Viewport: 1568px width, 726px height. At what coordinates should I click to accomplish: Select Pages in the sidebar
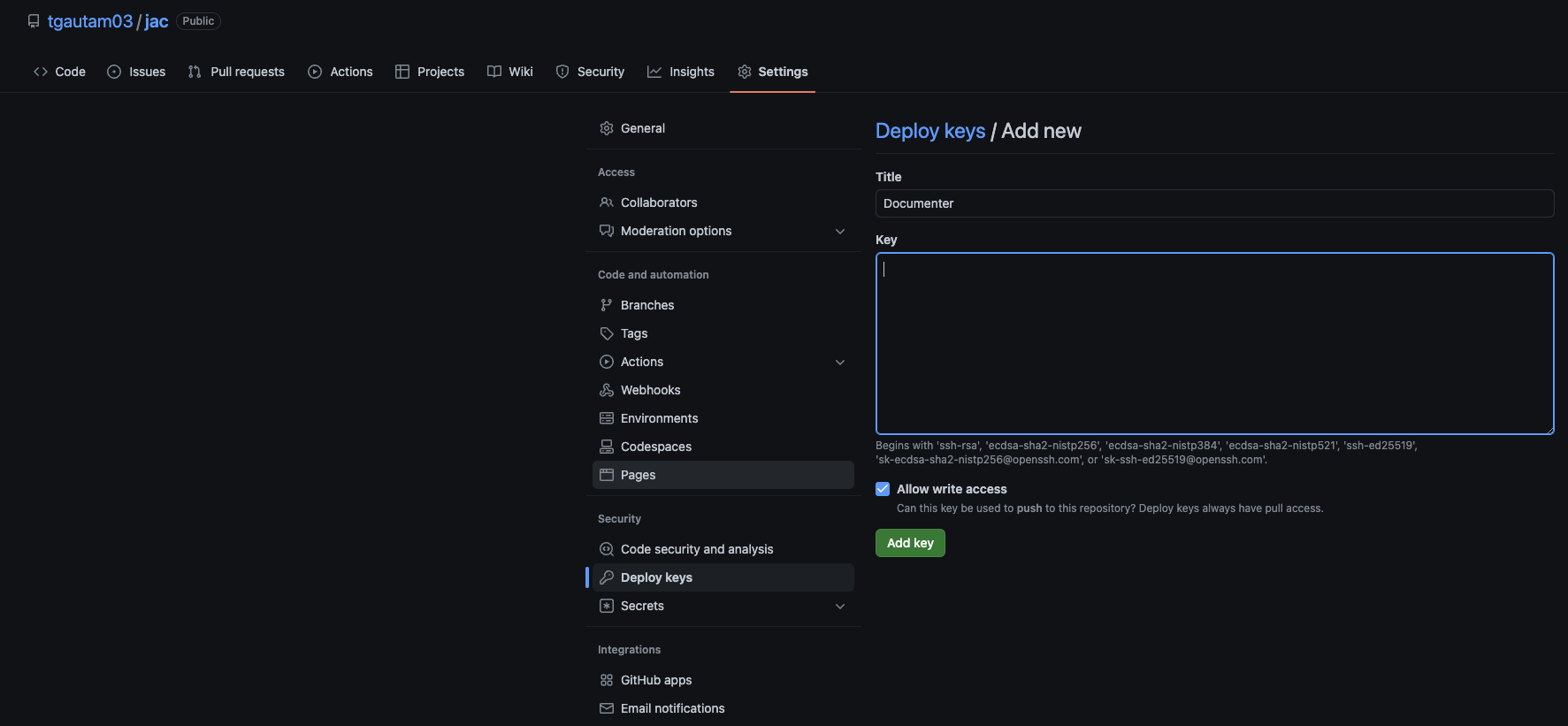pos(723,475)
